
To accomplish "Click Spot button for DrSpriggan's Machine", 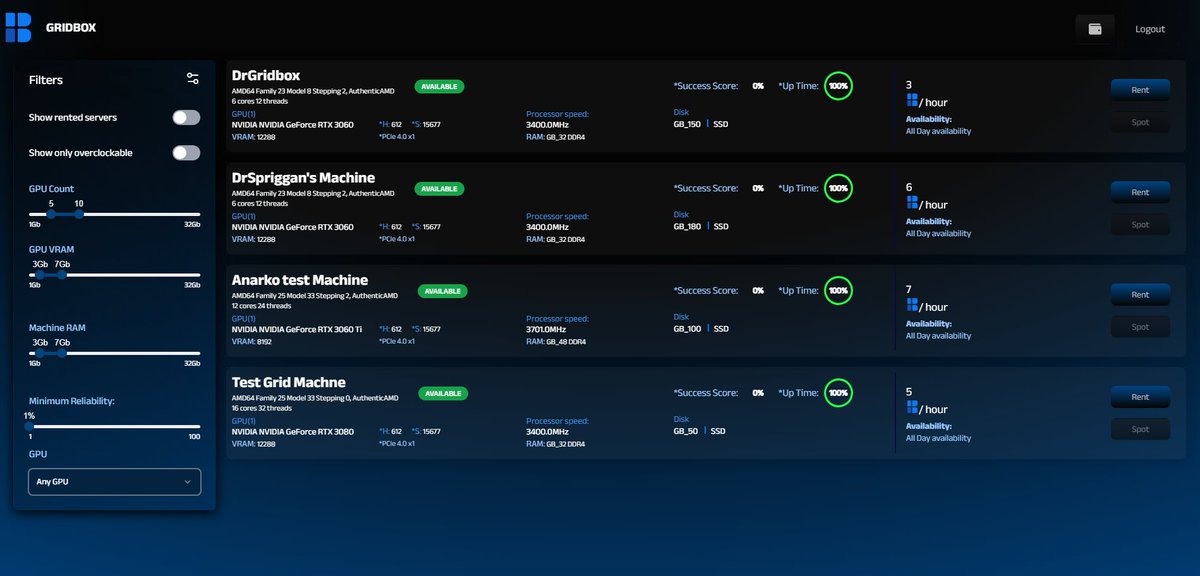I will pyautogui.click(x=1140, y=225).
